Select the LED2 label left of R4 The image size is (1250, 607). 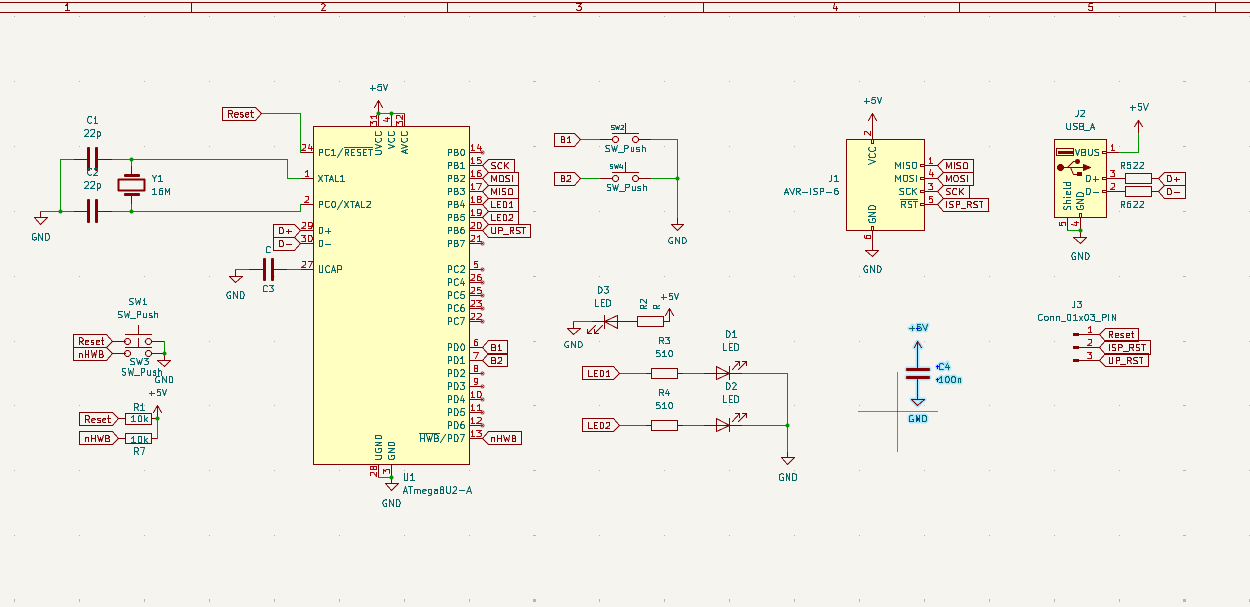pos(600,425)
